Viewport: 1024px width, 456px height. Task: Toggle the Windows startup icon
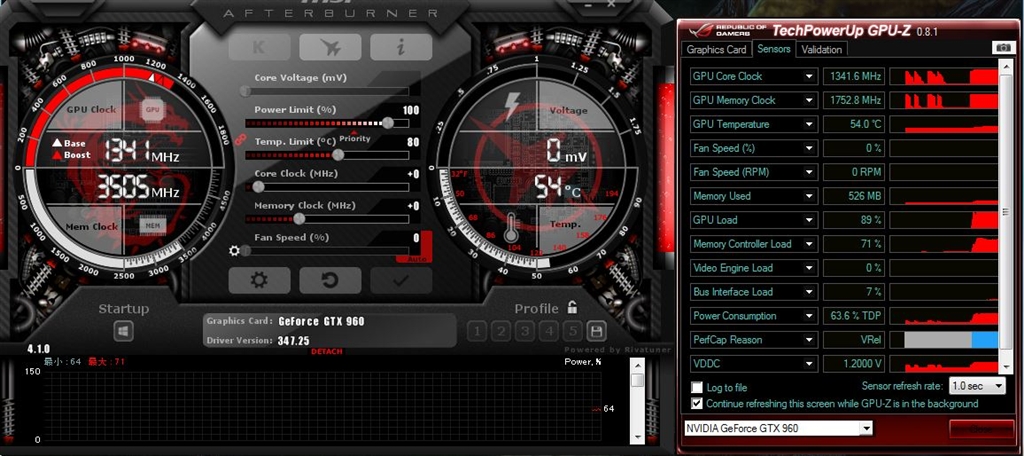(123, 331)
